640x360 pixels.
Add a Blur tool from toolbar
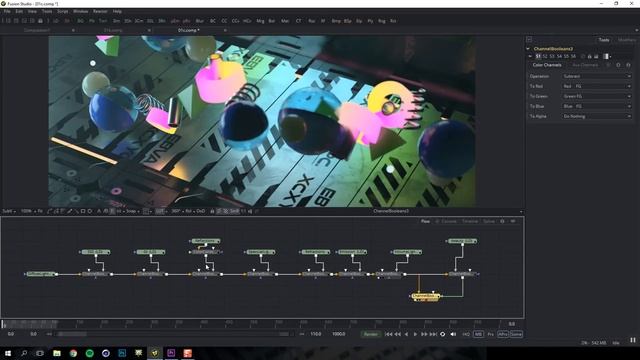pyautogui.click(x=200, y=21)
